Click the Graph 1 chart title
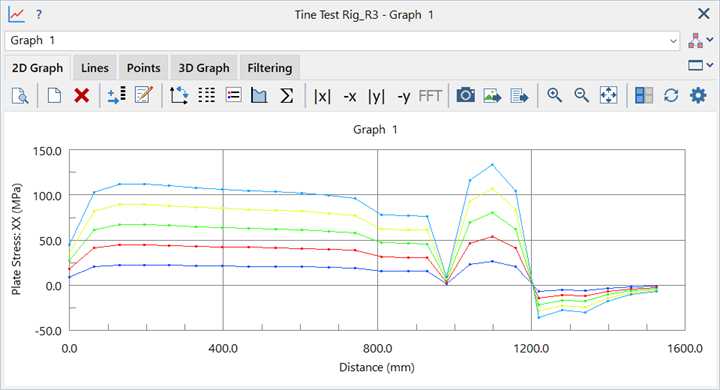Image resolution: width=720 pixels, height=390 pixels. pyautogui.click(x=375, y=130)
